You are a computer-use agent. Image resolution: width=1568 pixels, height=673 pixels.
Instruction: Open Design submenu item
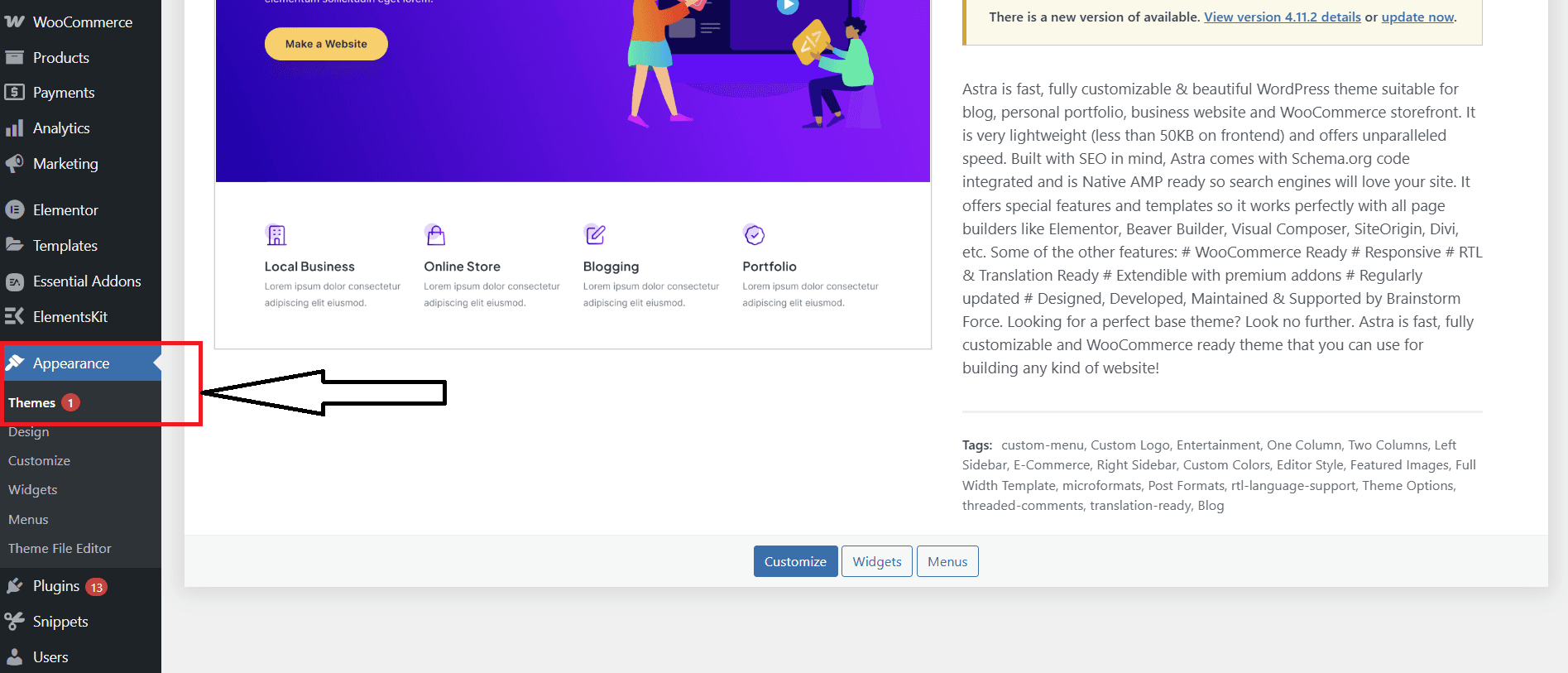[x=29, y=432]
